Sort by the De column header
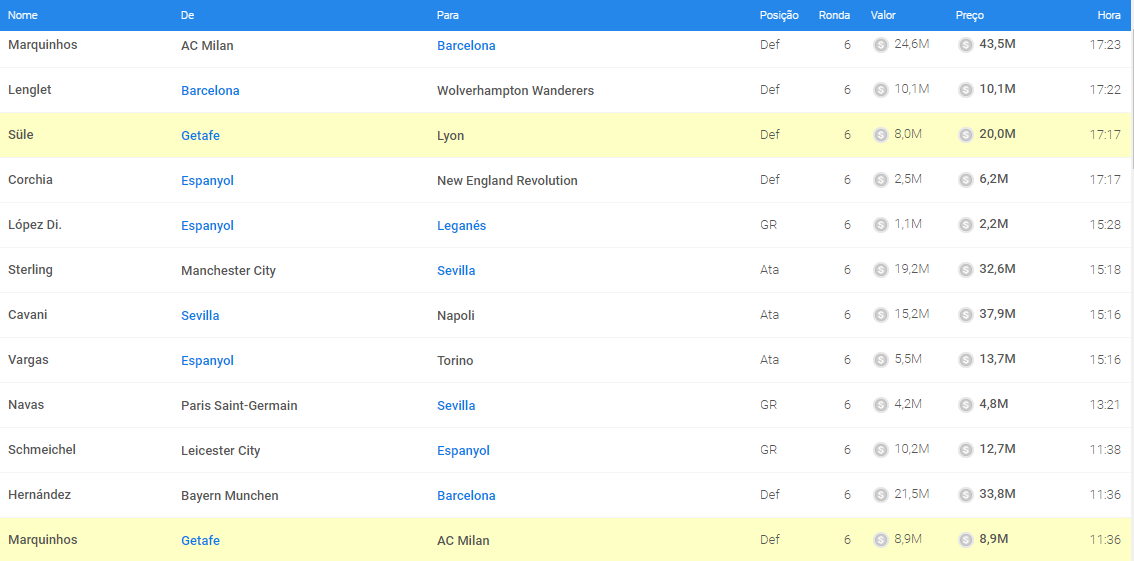The image size is (1134, 561). 187,15
